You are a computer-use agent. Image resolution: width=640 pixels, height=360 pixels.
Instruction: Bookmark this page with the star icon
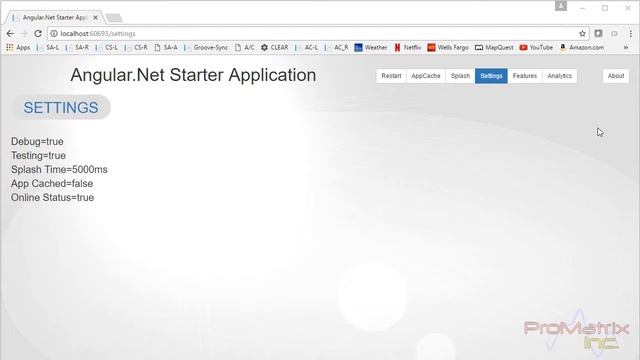point(582,33)
